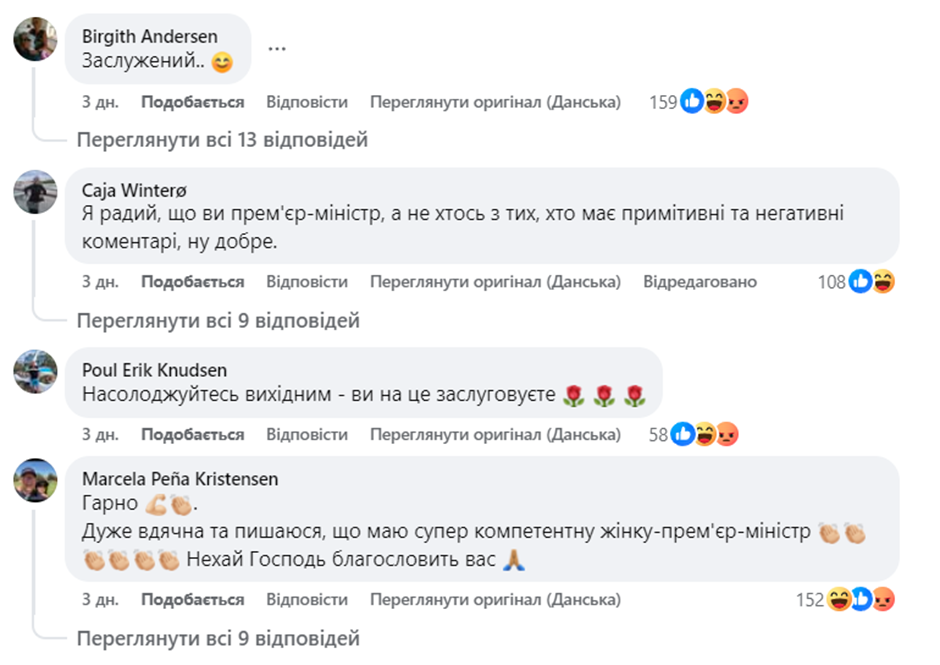Reply to Poul Erik Knudsen's comment

click(307, 435)
